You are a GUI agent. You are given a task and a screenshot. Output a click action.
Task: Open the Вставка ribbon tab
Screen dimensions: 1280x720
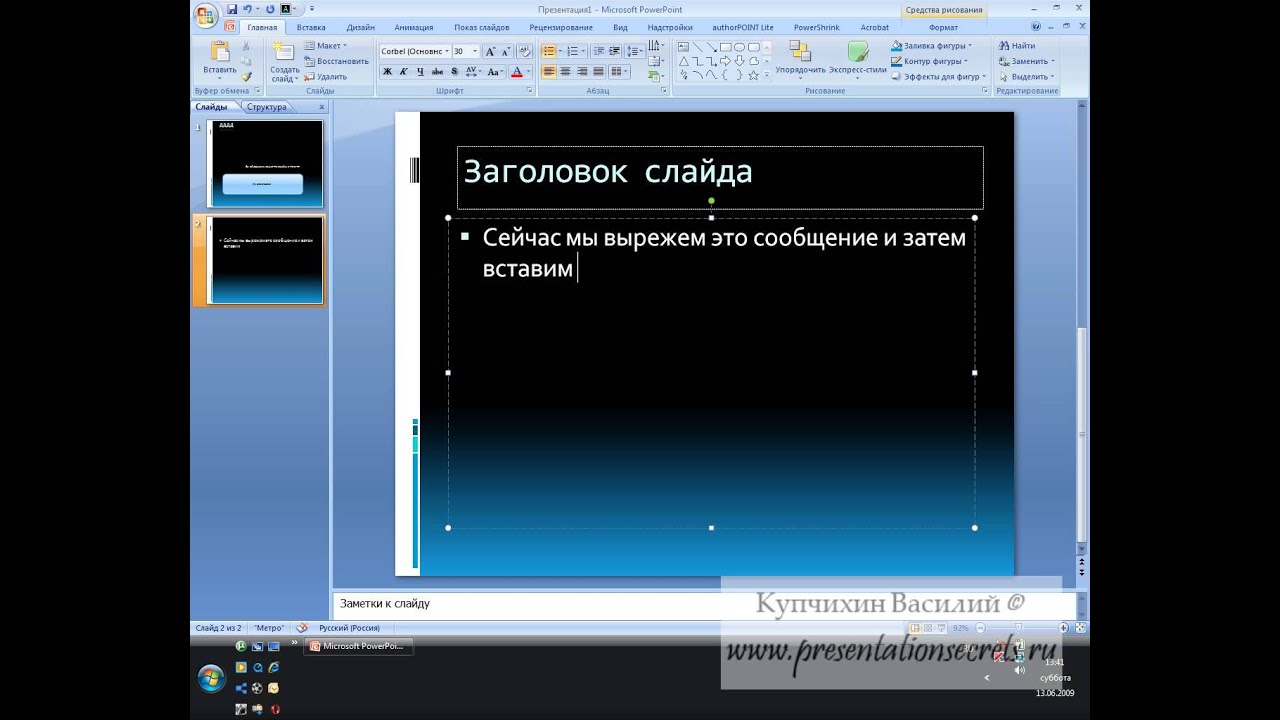click(311, 27)
